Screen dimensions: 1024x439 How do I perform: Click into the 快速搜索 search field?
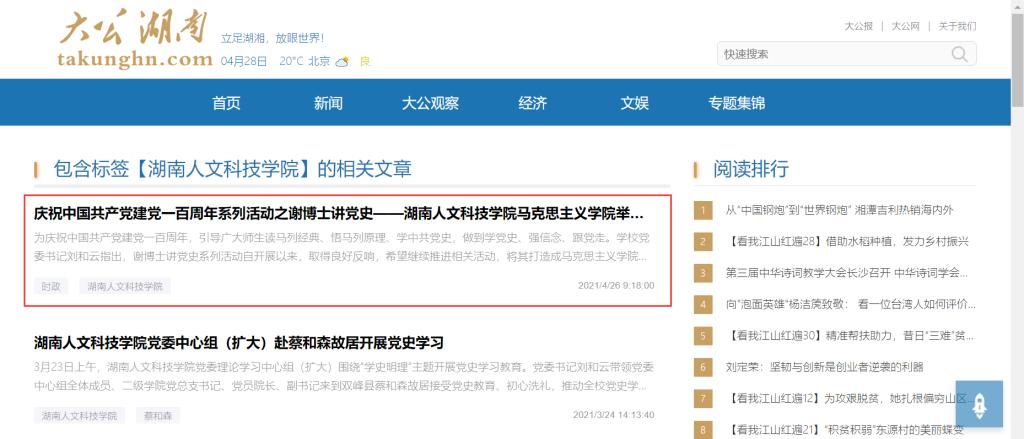pos(830,54)
